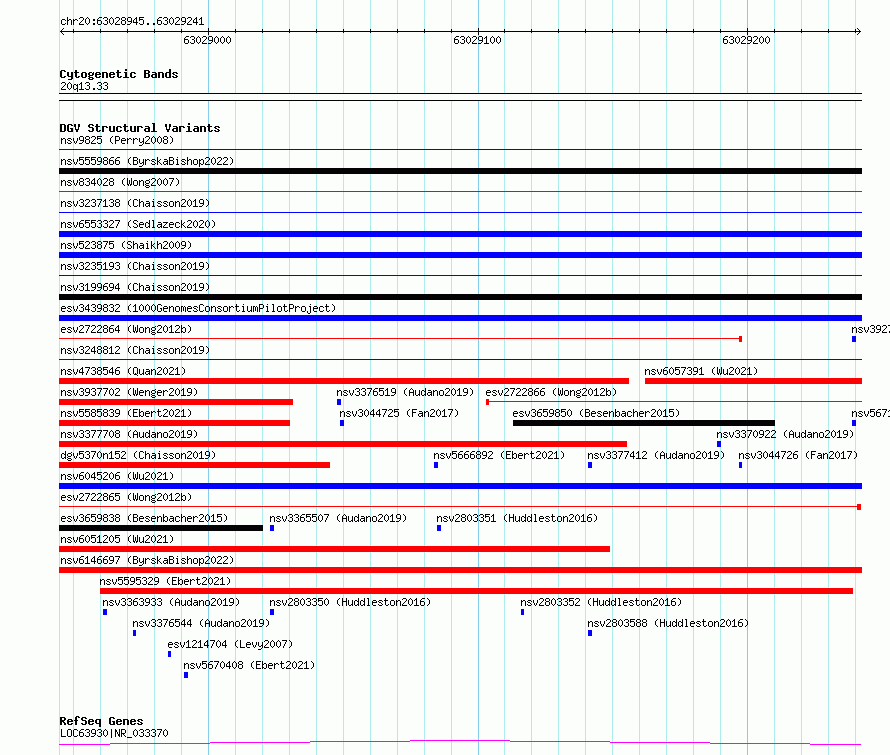Open nsv3237138 (Chaisson2019) variant
The image size is (890, 755).
(x=135, y=203)
